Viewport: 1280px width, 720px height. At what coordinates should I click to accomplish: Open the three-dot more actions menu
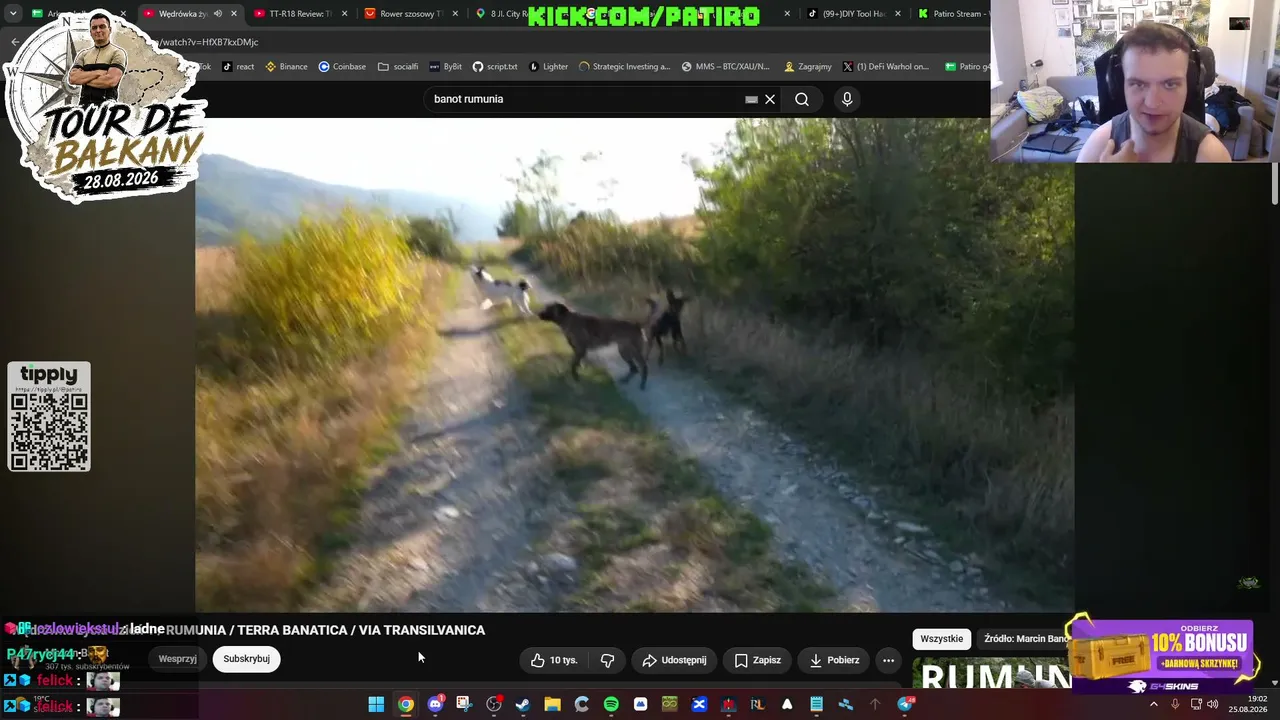click(x=888, y=660)
